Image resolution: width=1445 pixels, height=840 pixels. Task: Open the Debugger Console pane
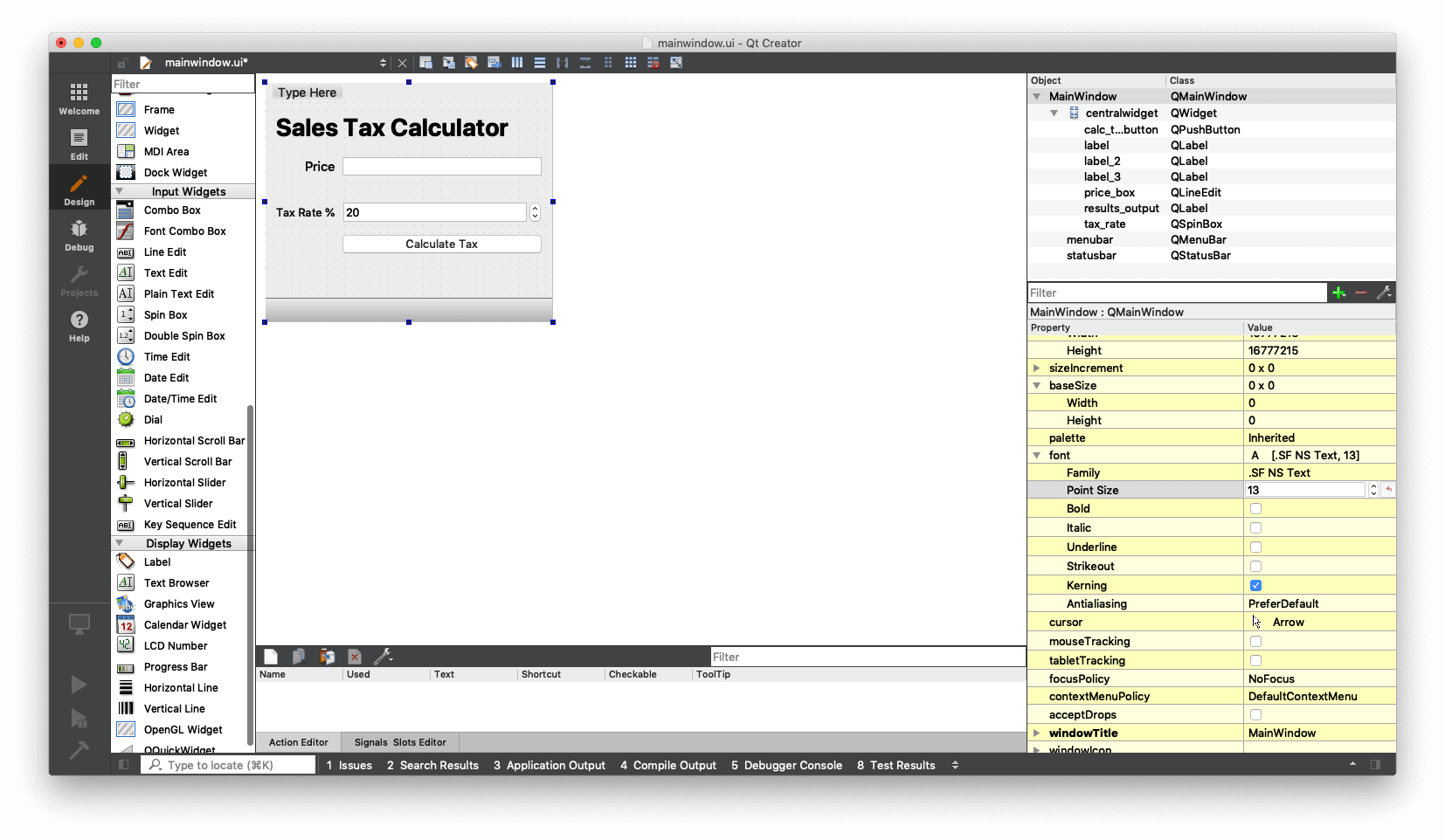pos(787,766)
